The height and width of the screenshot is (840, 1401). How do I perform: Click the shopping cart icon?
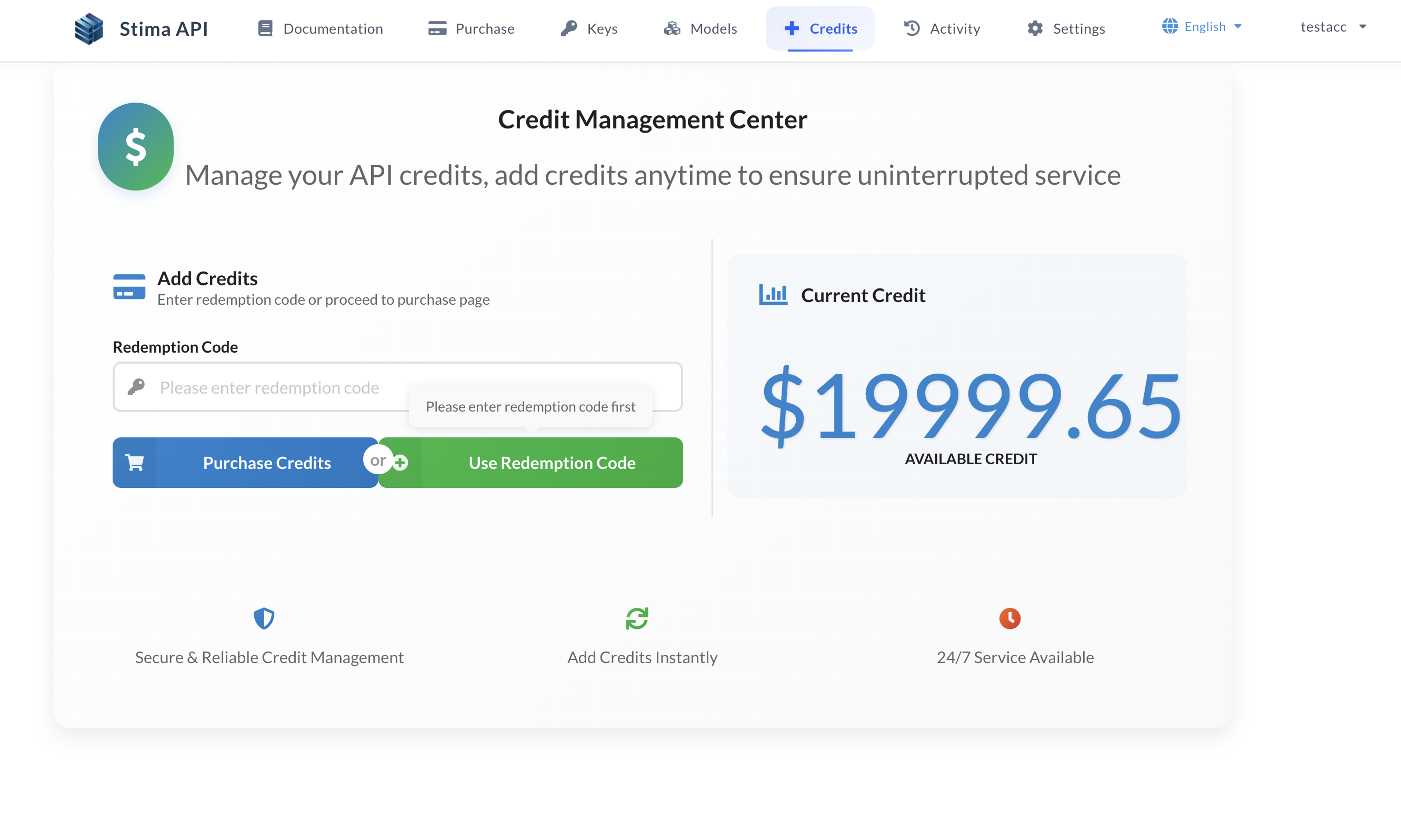click(135, 463)
